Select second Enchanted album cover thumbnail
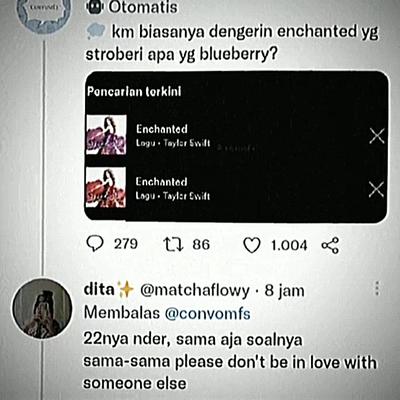Screen dimensions: 400x400 coord(106,187)
